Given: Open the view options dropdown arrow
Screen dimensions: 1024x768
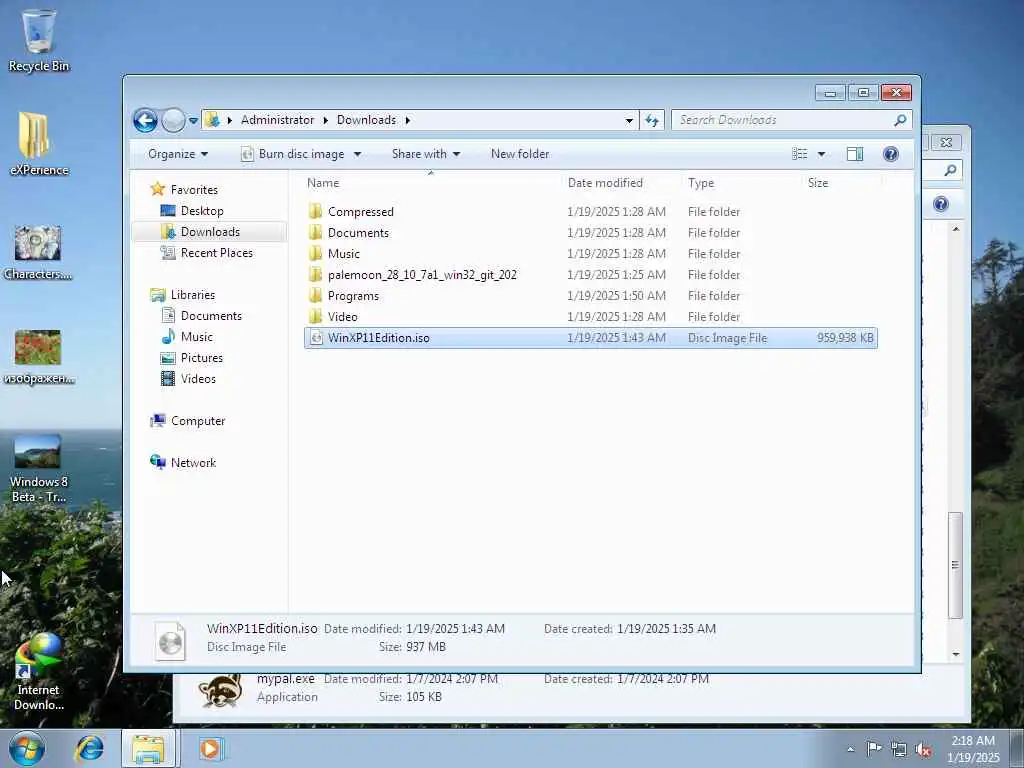Looking at the screenshot, I should tap(822, 155).
